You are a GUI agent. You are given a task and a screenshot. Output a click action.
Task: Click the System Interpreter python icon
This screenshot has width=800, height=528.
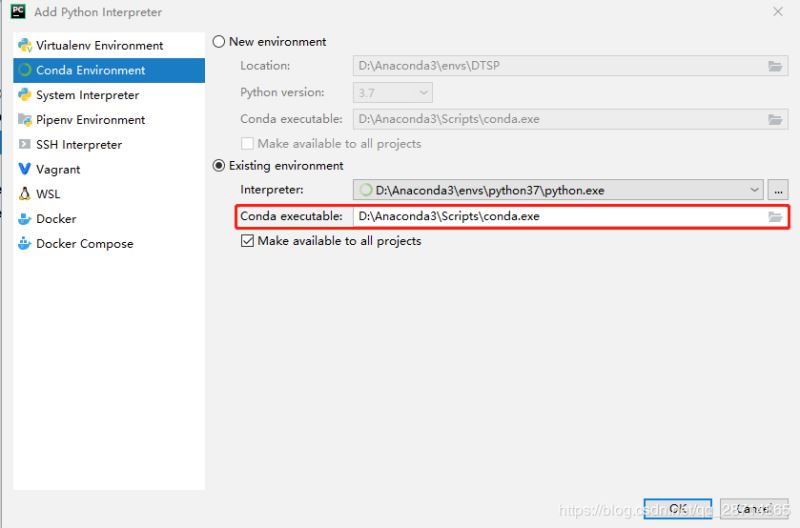tap(25, 95)
